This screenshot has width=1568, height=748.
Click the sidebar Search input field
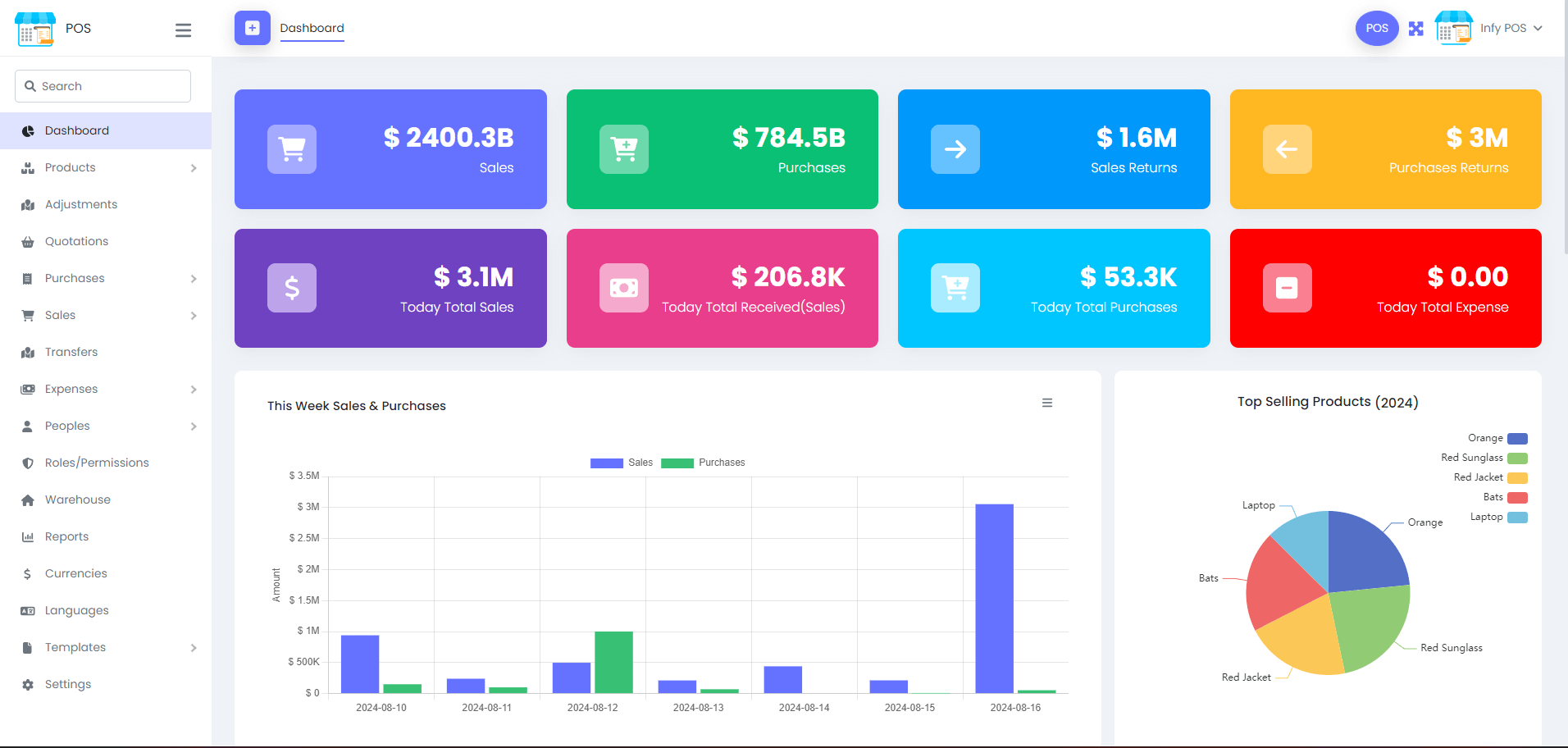tap(103, 86)
